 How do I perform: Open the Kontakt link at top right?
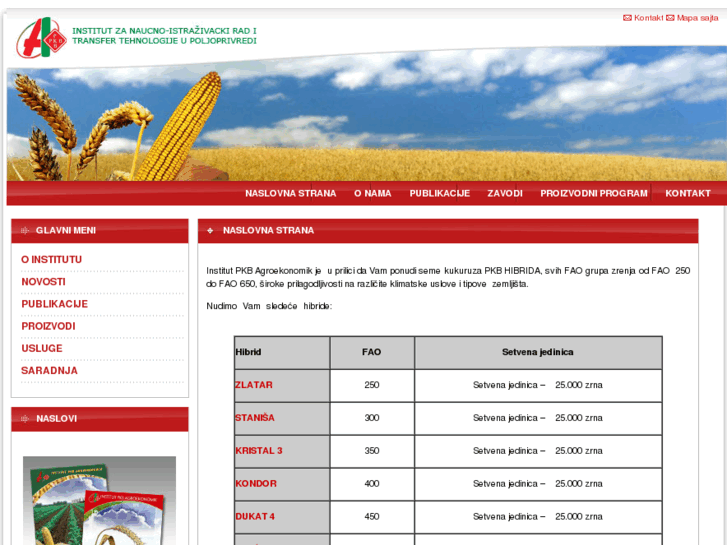click(649, 18)
